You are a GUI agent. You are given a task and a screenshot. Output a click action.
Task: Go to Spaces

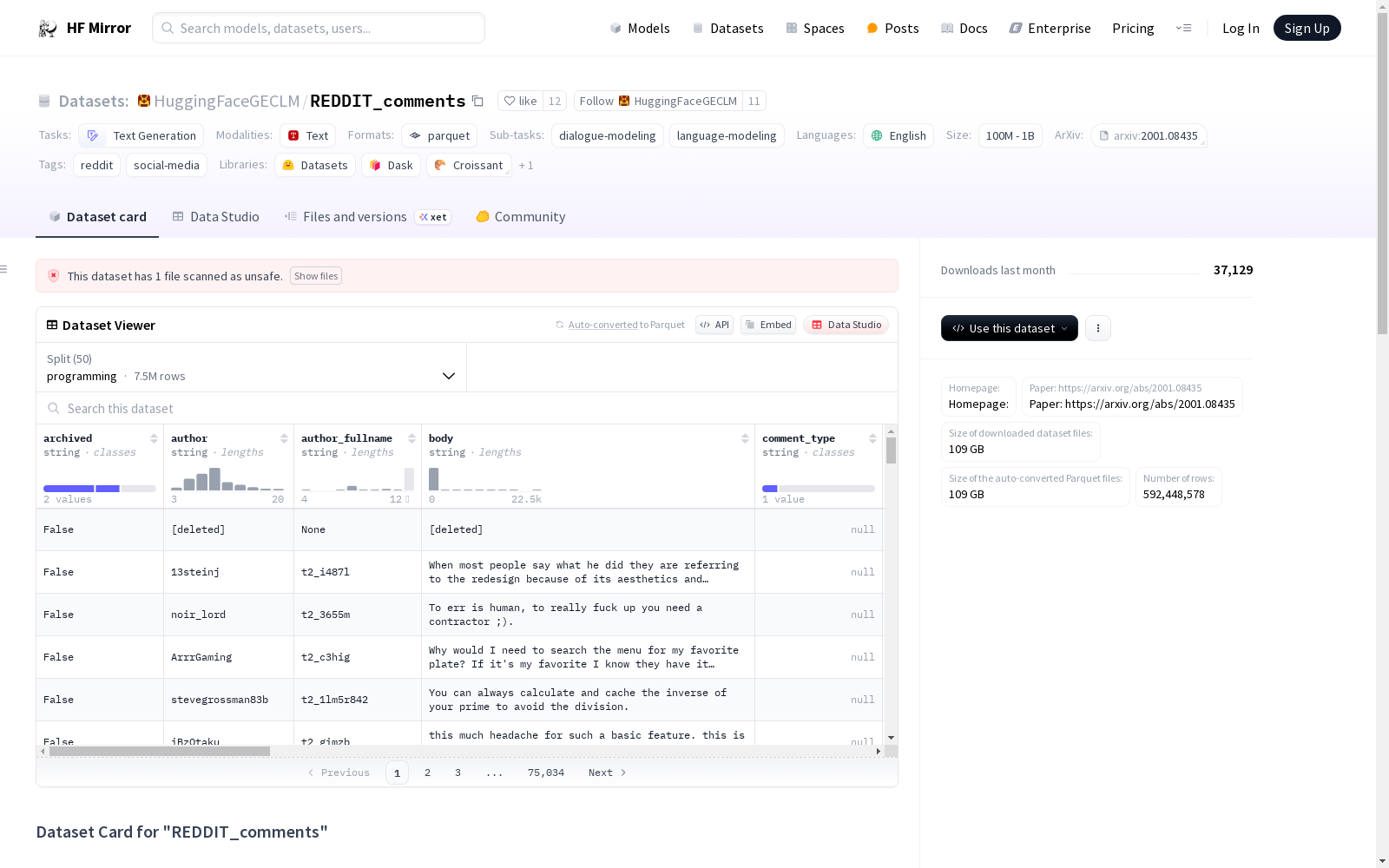tap(815, 29)
